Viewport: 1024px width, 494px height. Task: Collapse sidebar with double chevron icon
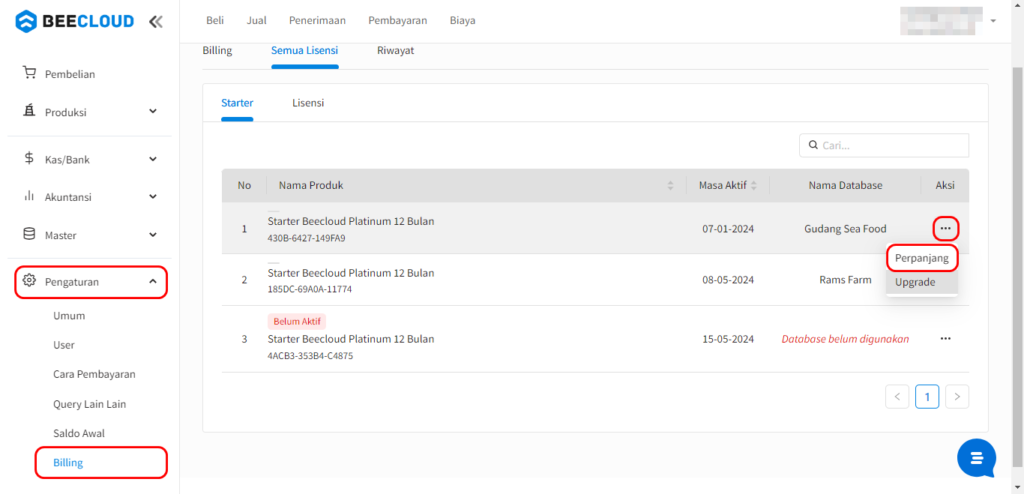[x=155, y=21]
